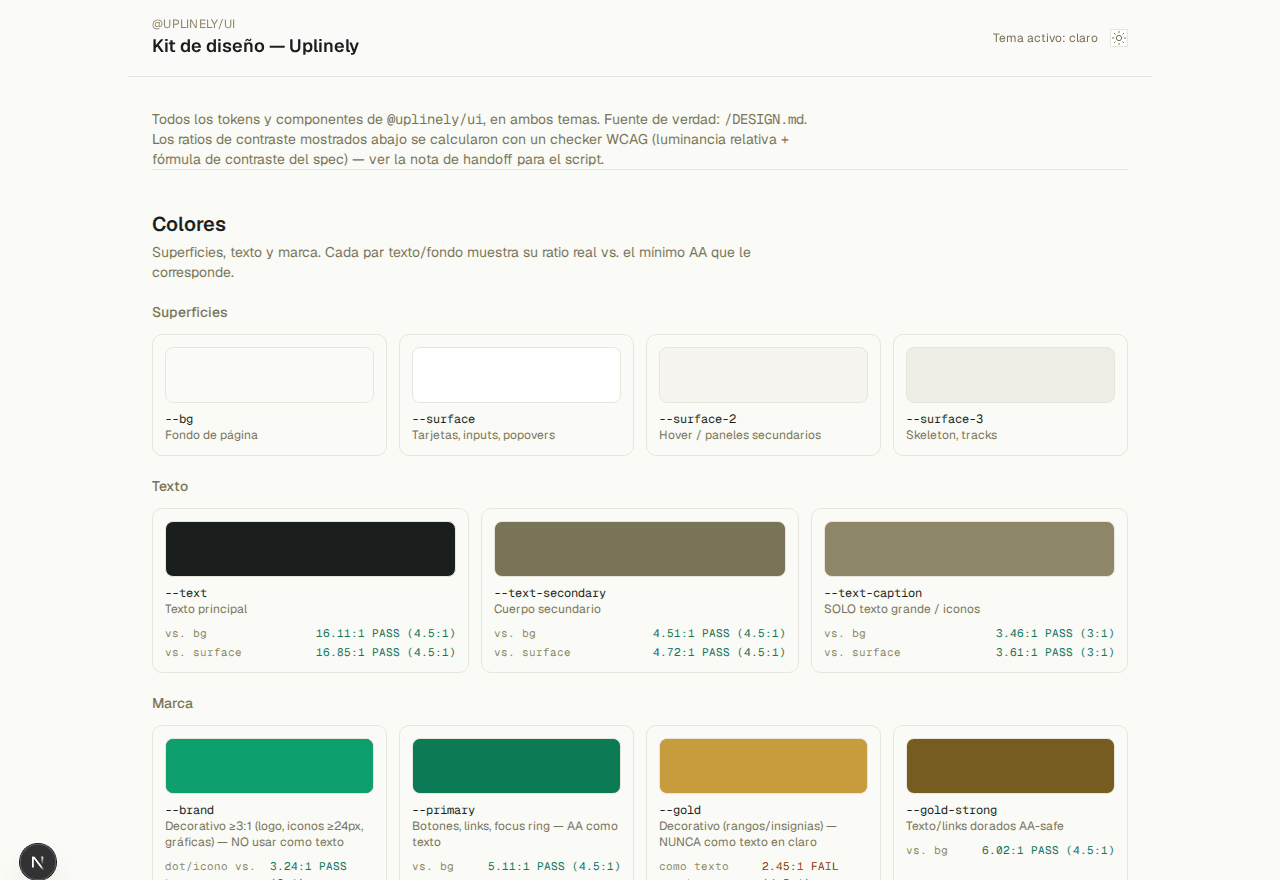Click the "Tarjetas, inputs, popovers" description
This screenshot has height=880, width=1280.
[483, 435]
